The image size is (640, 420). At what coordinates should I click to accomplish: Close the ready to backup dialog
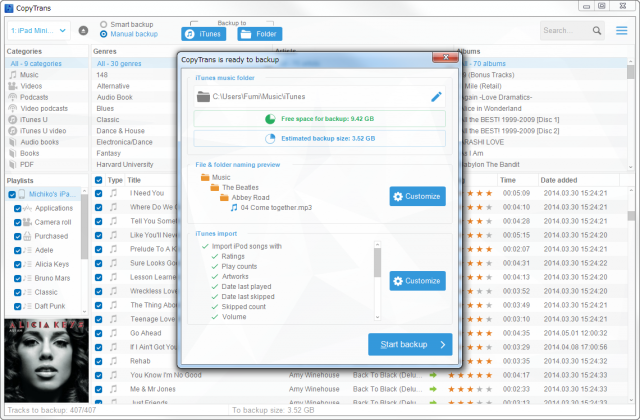pyautogui.click(x=445, y=57)
